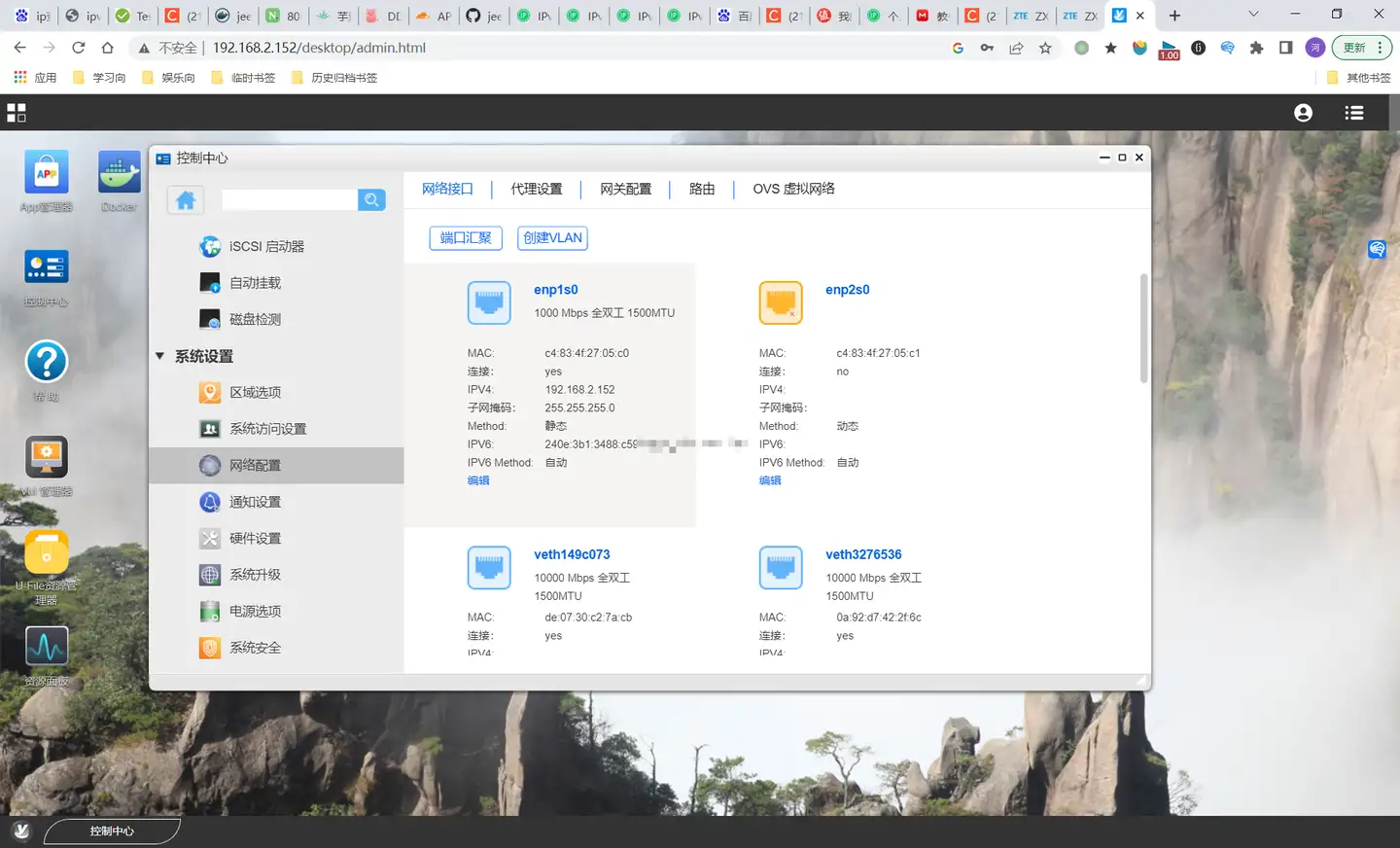1400x848 pixels.
Task: Open the 学习向 bookmarks folder
Action: (99, 78)
